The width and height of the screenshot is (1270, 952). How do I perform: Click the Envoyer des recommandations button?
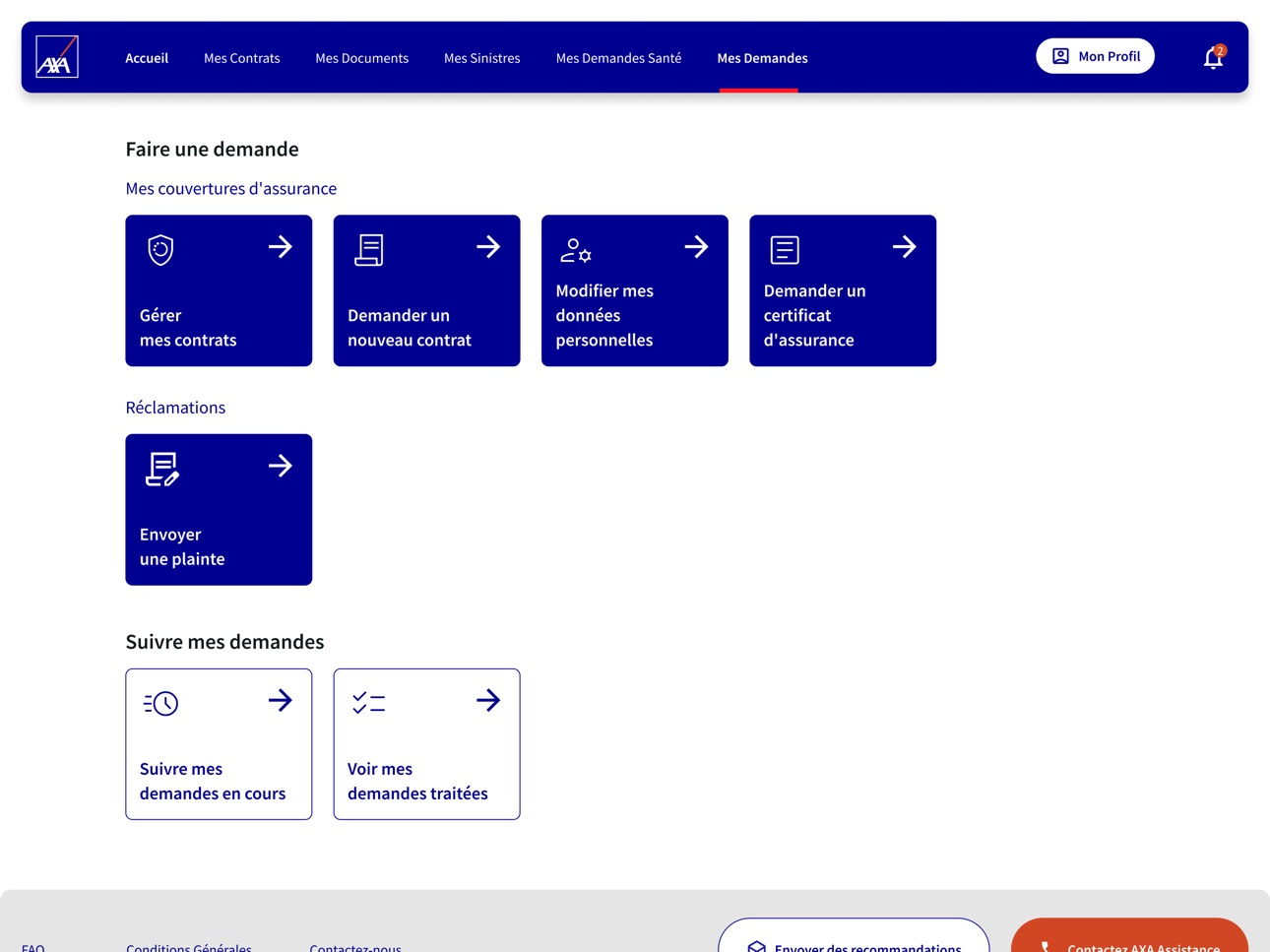[854, 936]
